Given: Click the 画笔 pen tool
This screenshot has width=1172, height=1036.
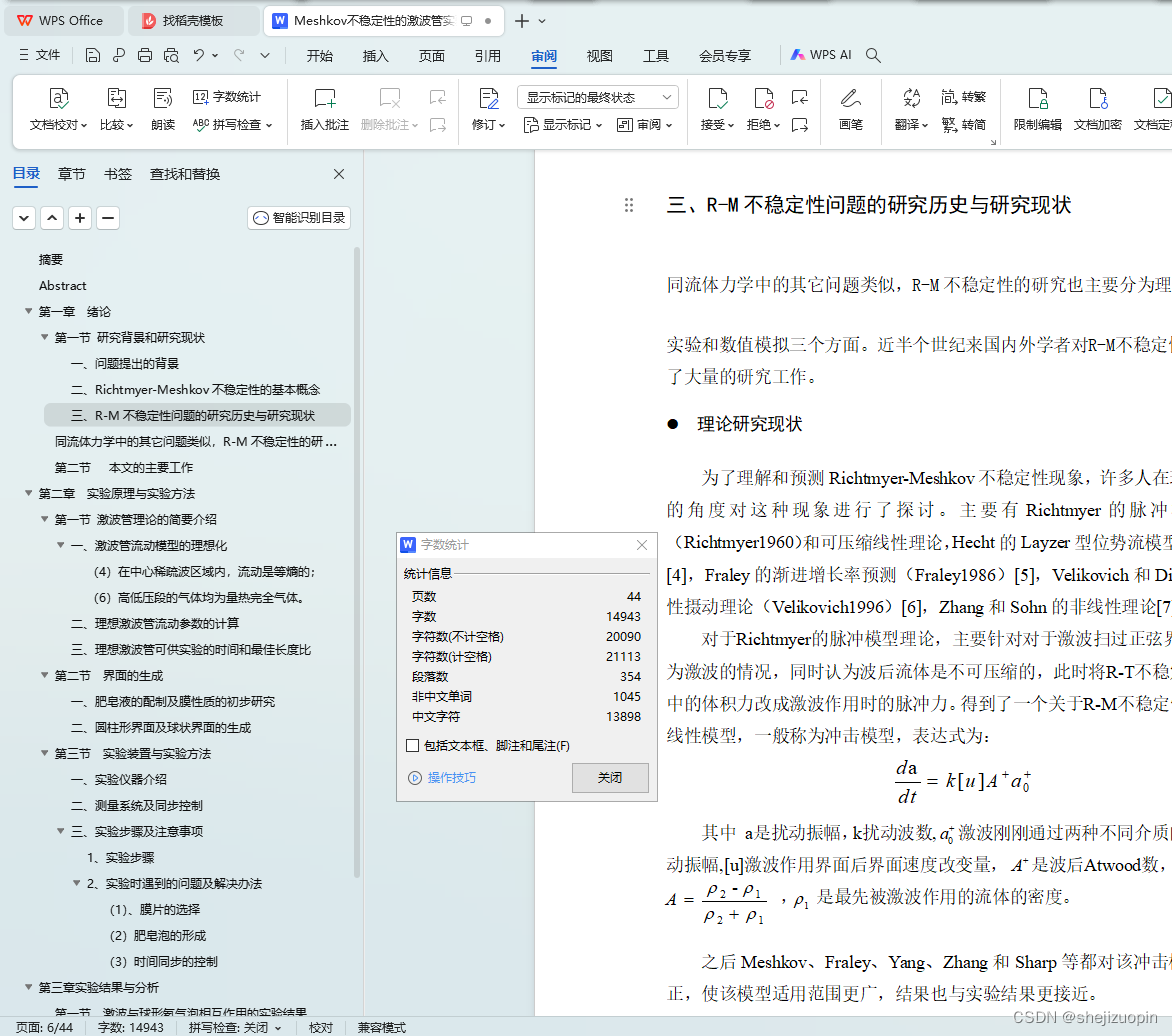Looking at the screenshot, I should click(851, 109).
